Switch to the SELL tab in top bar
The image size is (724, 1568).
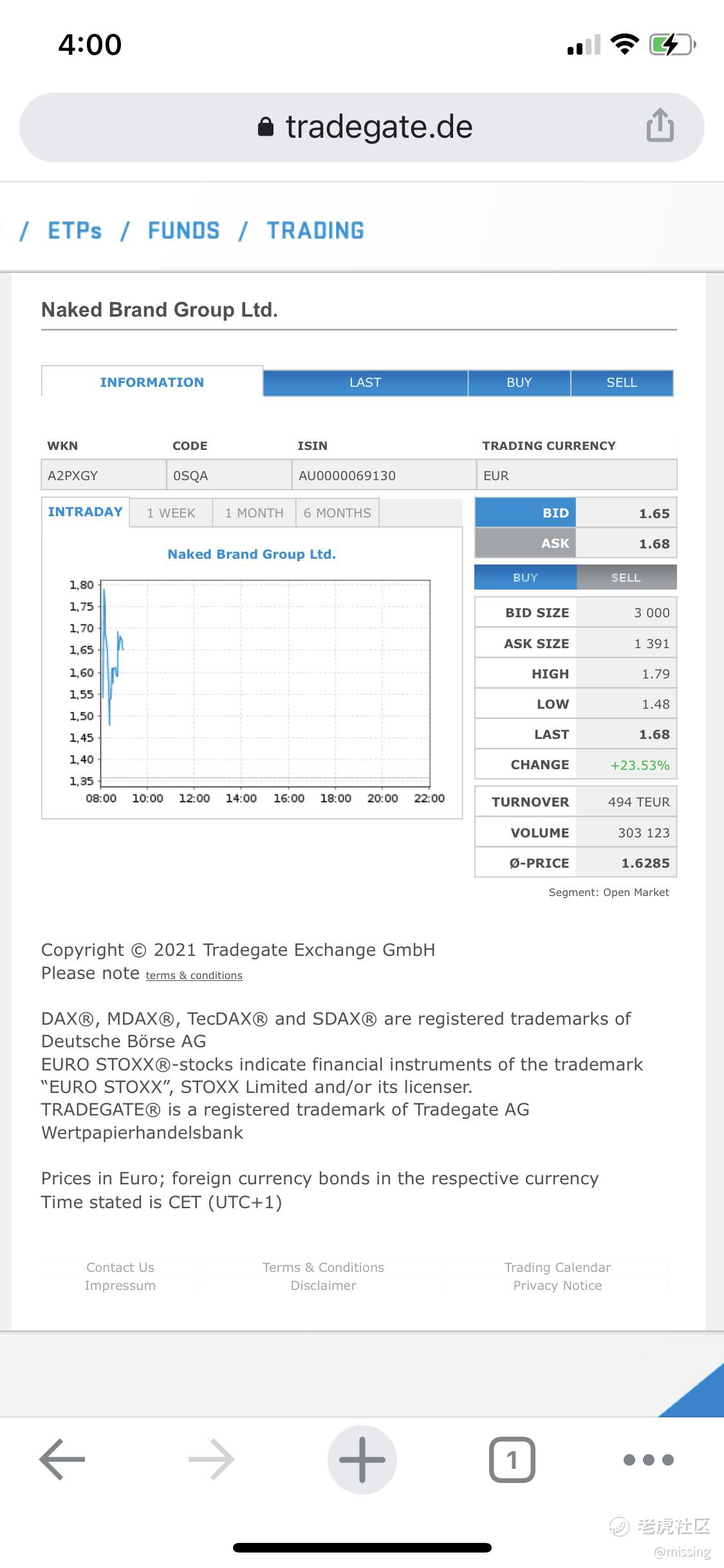point(622,382)
